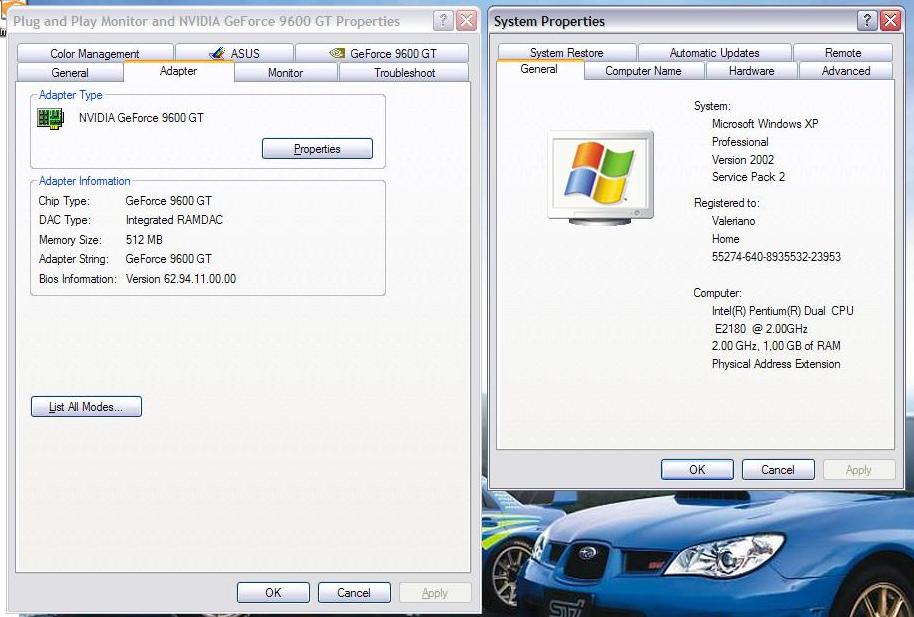Switch to the Automatic Updates tab

click(714, 53)
